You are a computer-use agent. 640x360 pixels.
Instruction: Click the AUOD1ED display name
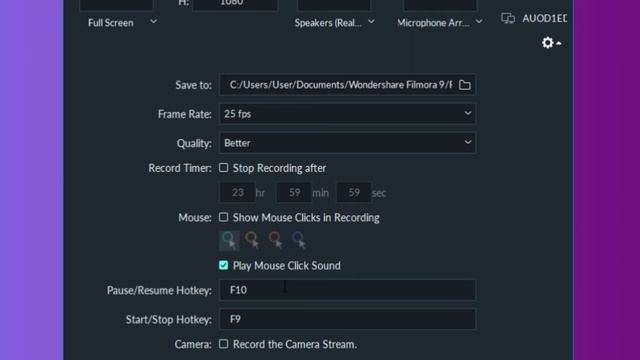pos(544,18)
